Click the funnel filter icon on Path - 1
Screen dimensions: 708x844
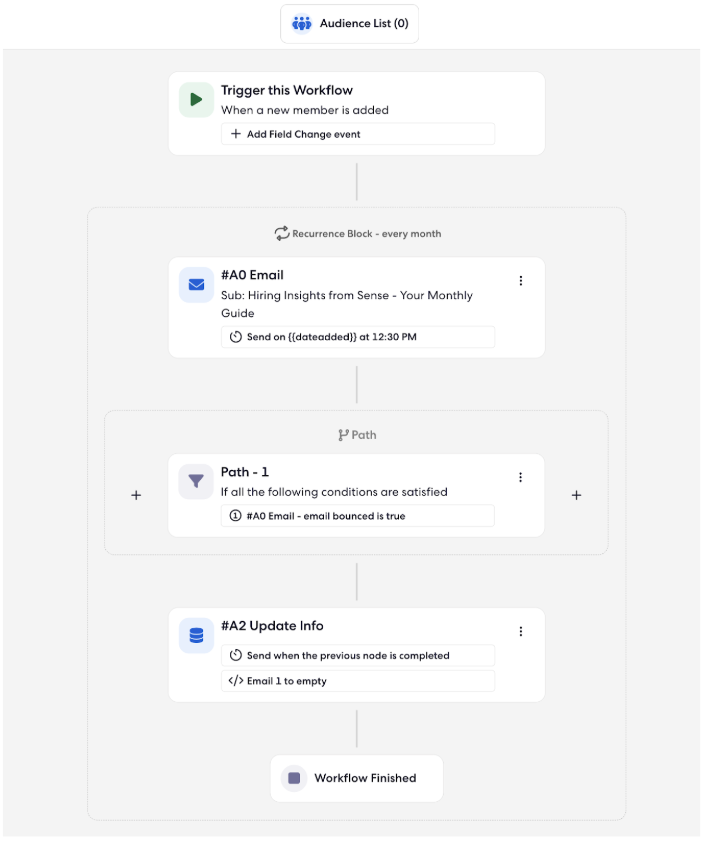[196, 481]
